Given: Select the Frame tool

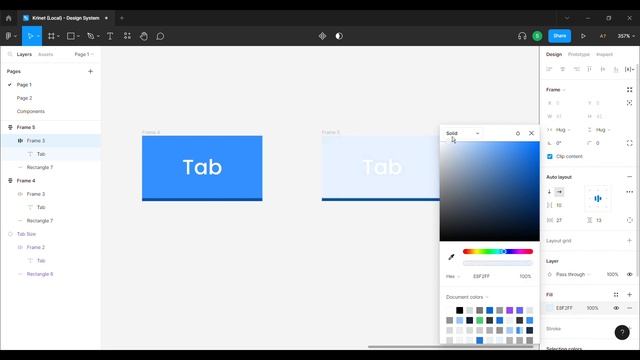Looking at the screenshot, I should point(51,36).
